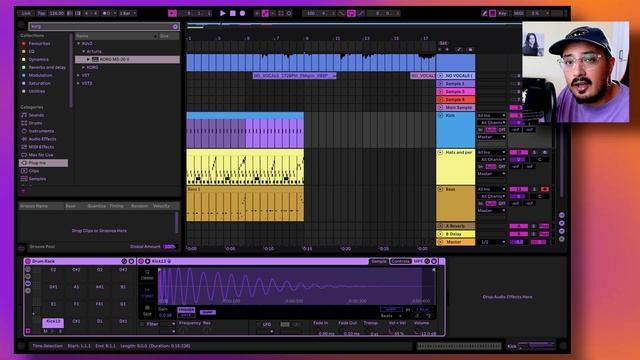Select 1-Shot playback mode in Simpler

[x=147, y=293]
